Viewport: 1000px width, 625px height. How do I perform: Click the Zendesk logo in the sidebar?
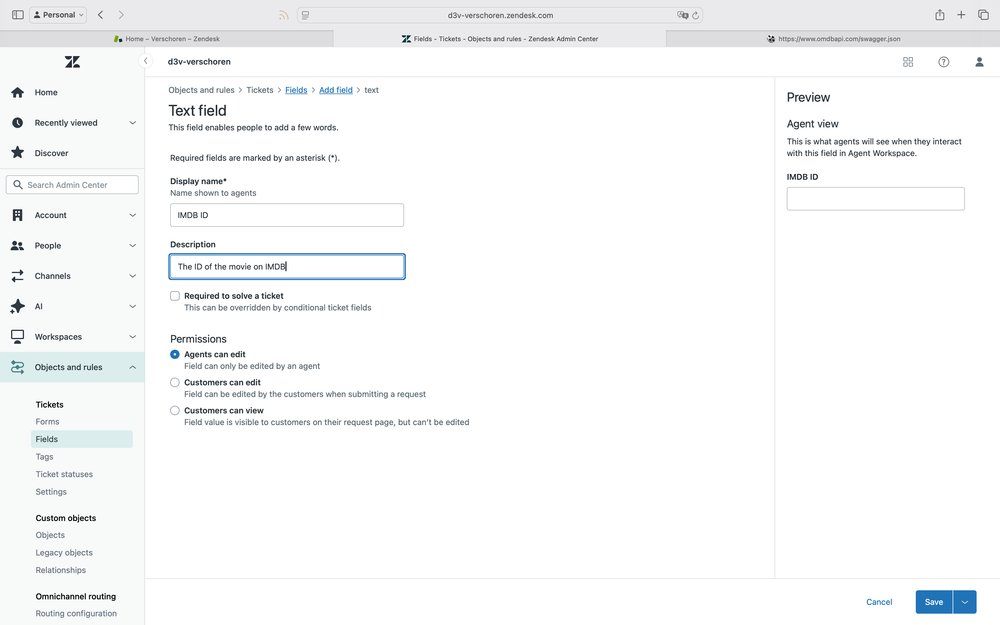(71, 61)
